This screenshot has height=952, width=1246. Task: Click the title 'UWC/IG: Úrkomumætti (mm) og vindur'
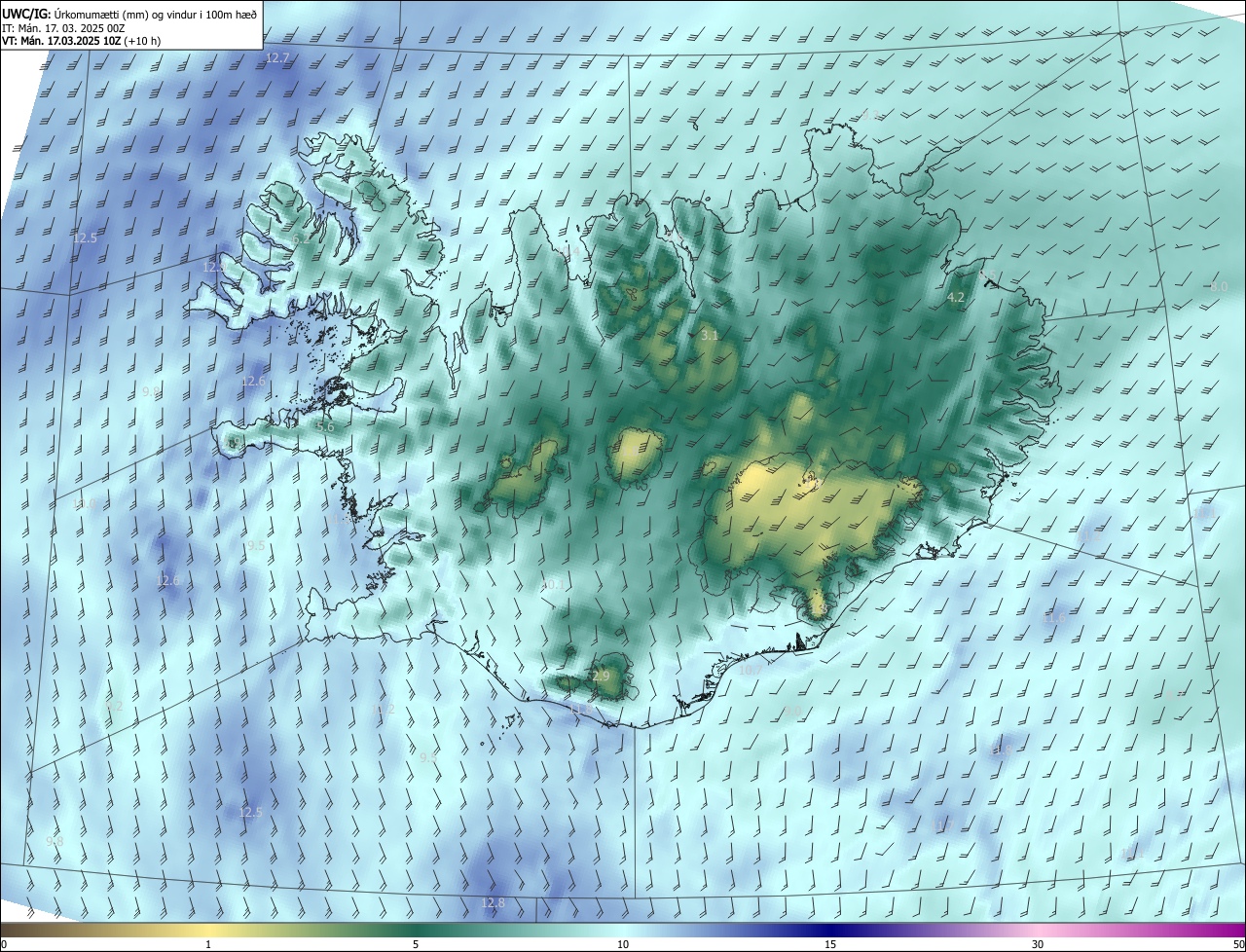[130, 13]
